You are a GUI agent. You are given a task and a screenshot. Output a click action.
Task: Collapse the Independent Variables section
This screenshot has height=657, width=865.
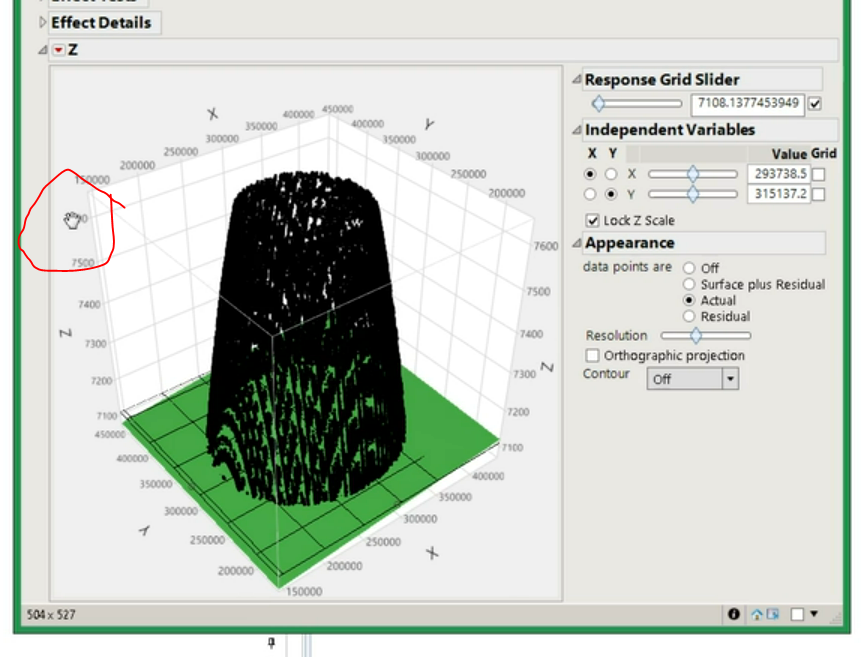[x=576, y=130]
